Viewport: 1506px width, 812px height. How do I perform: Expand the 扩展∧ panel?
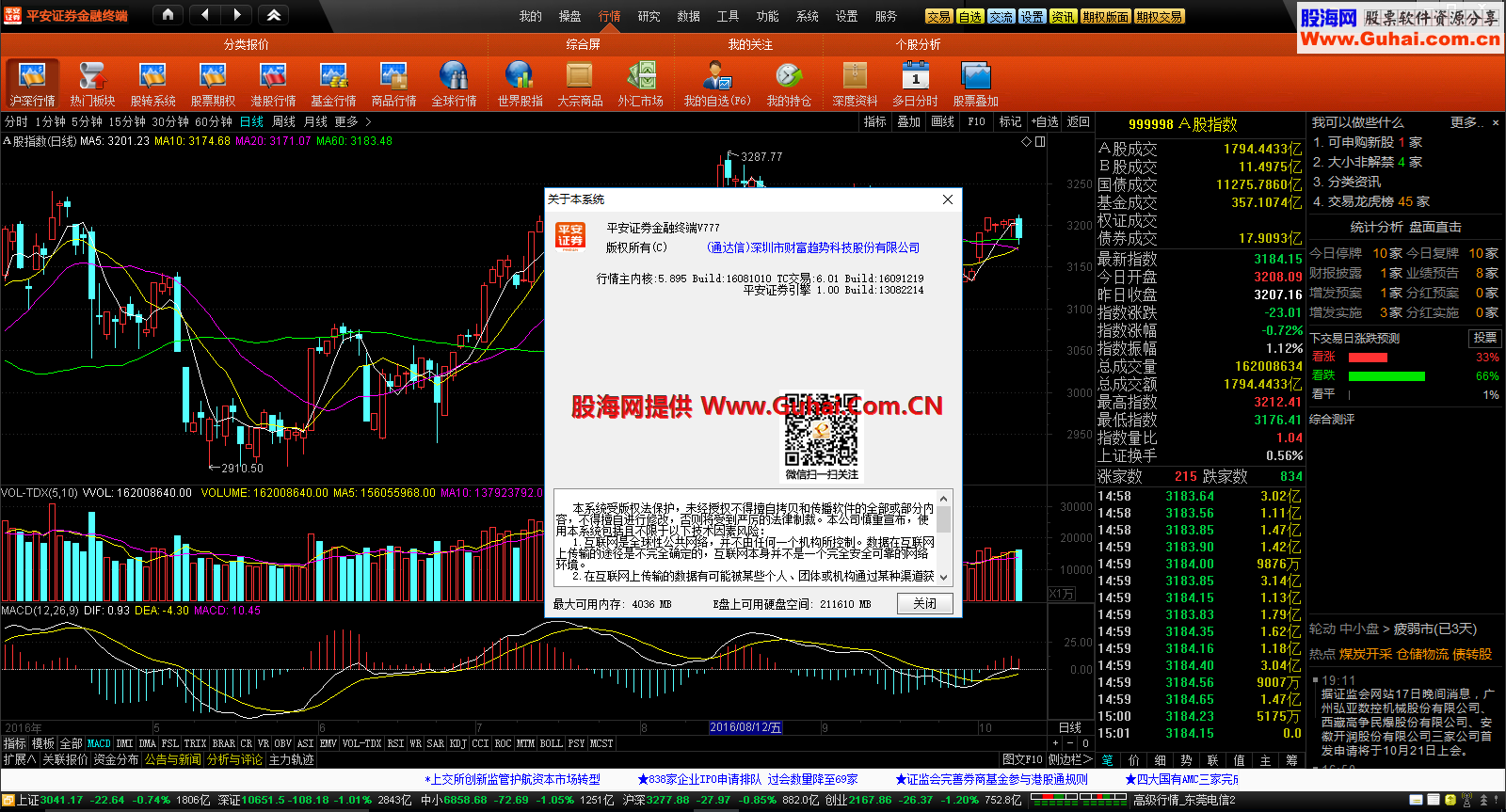coord(20,759)
